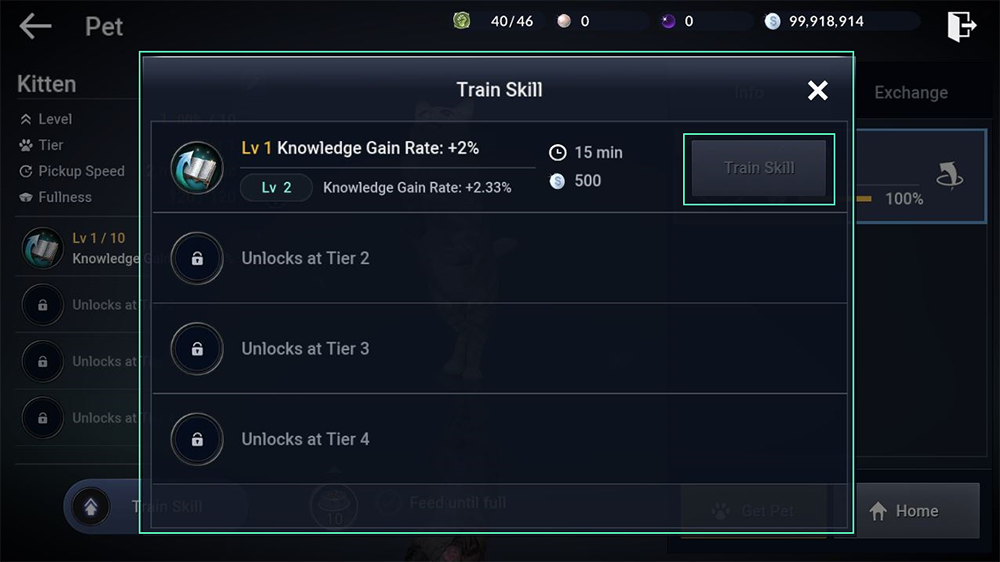Tap the lock icon for Tier 4 skill
Viewport: 1000px width, 562px height.
[x=197, y=439]
